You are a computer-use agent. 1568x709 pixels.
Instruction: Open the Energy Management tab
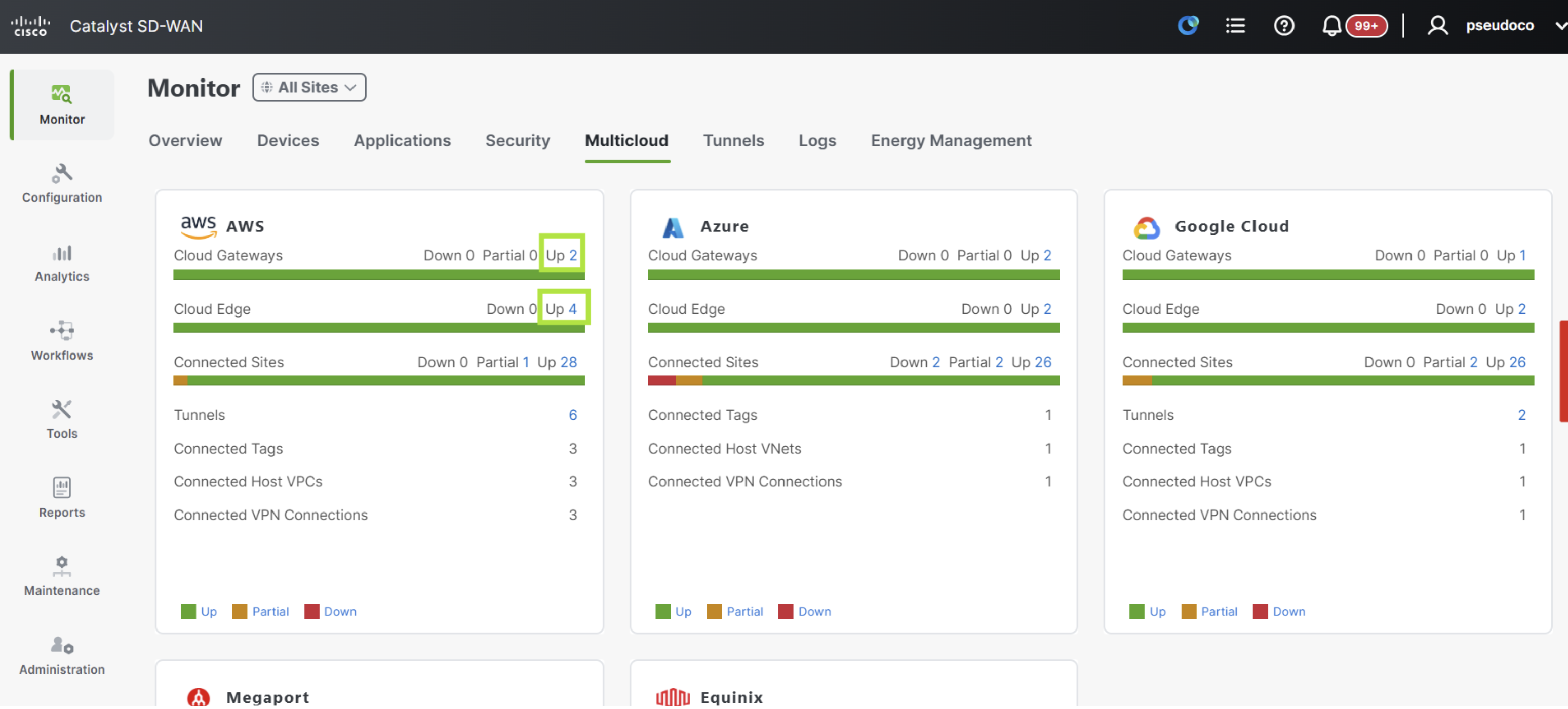coord(951,141)
